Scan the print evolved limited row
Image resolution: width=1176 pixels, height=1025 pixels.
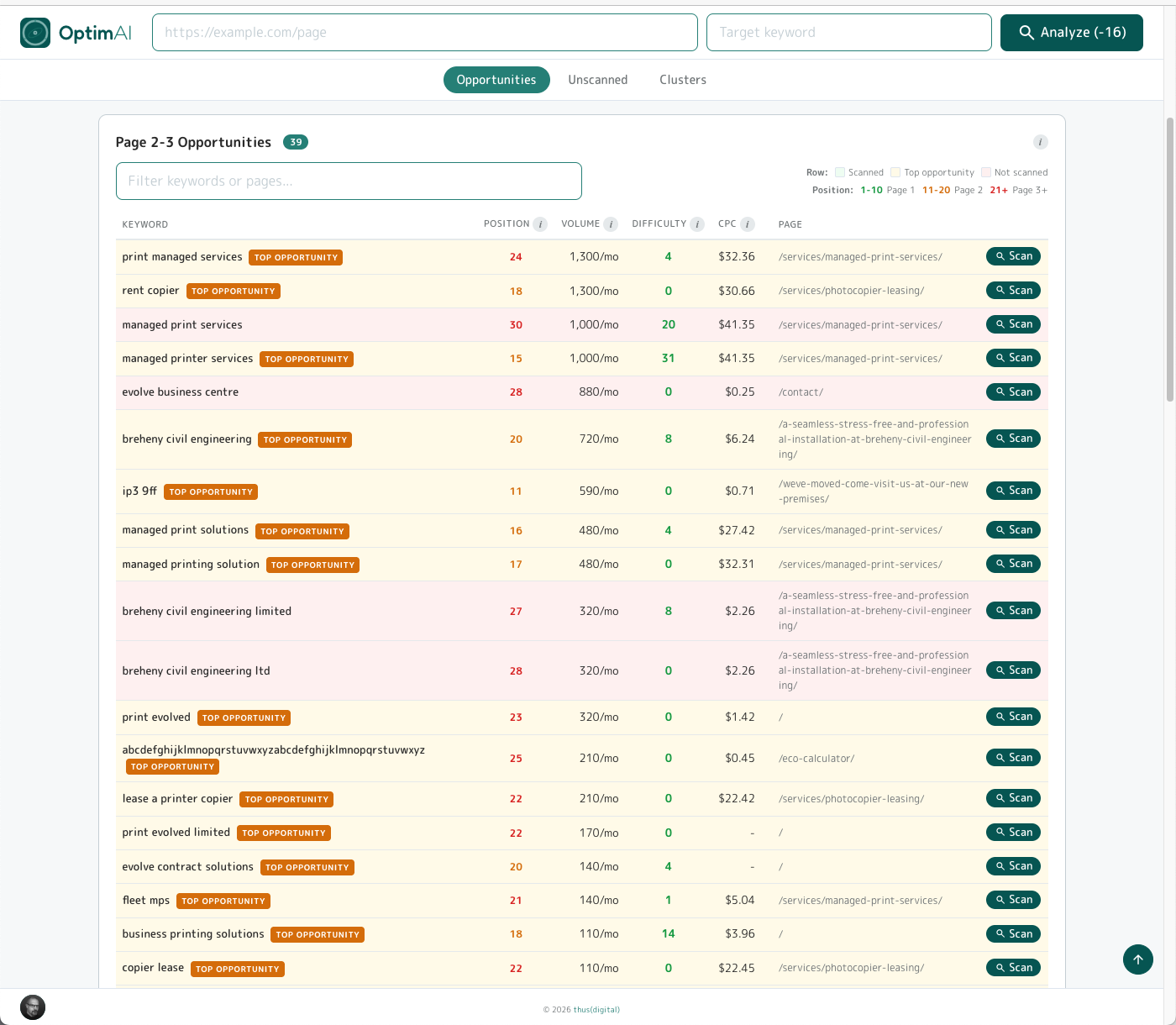point(1013,833)
